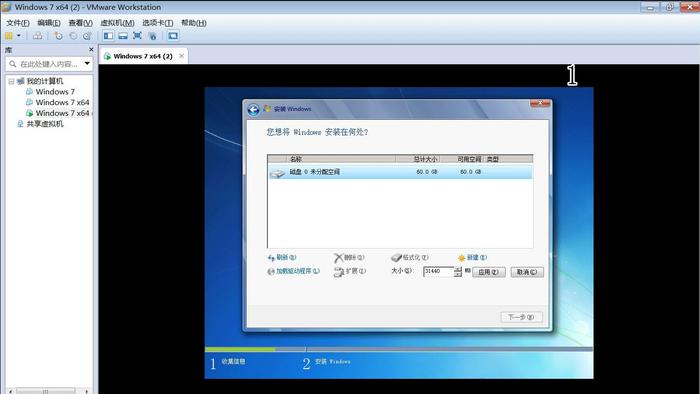The image size is (700, 394).
Task: Click the back arrow in Windows setup
Action: click(x=253, y=109)
